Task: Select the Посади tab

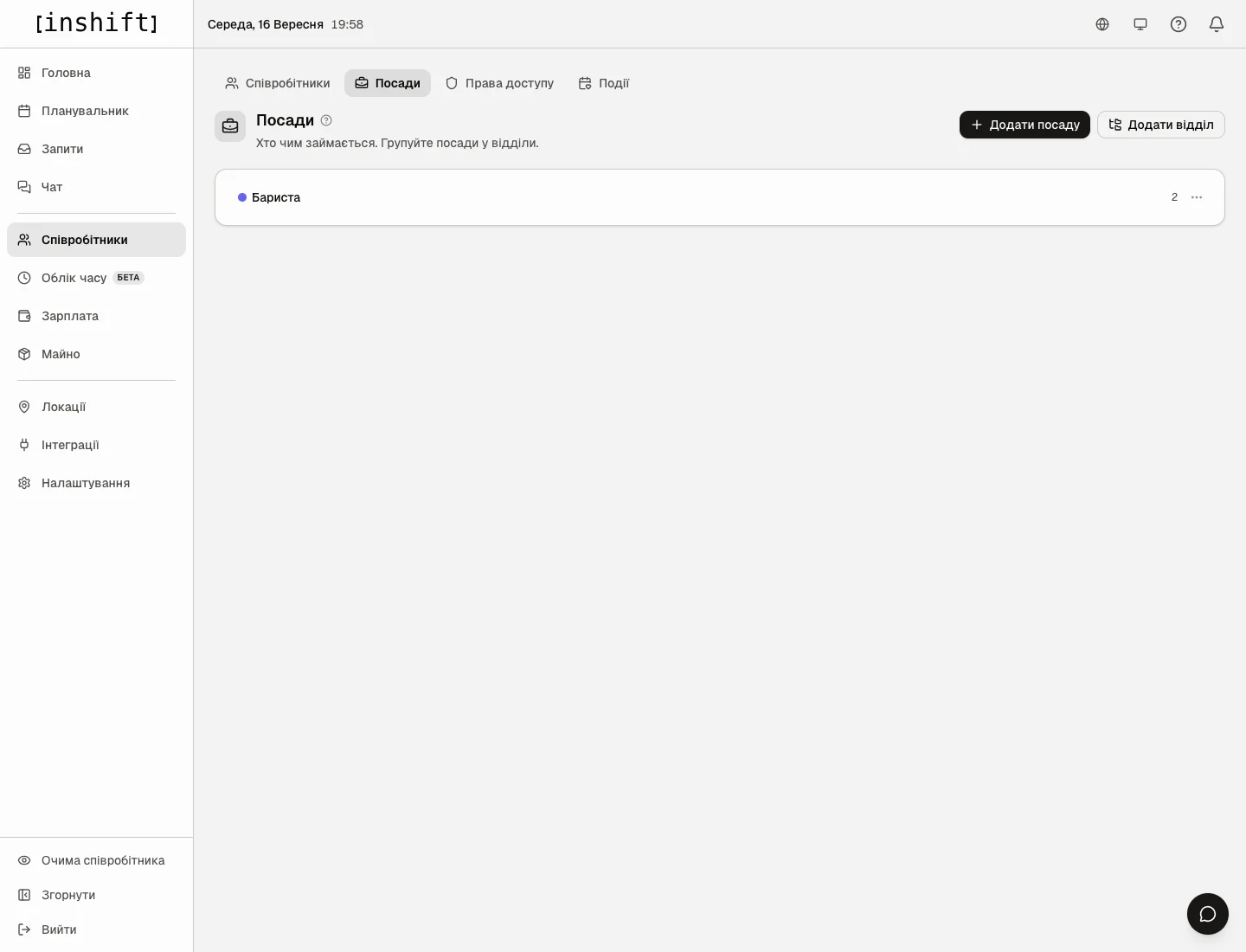Action: pyautogui.click(x=388, y=83)
